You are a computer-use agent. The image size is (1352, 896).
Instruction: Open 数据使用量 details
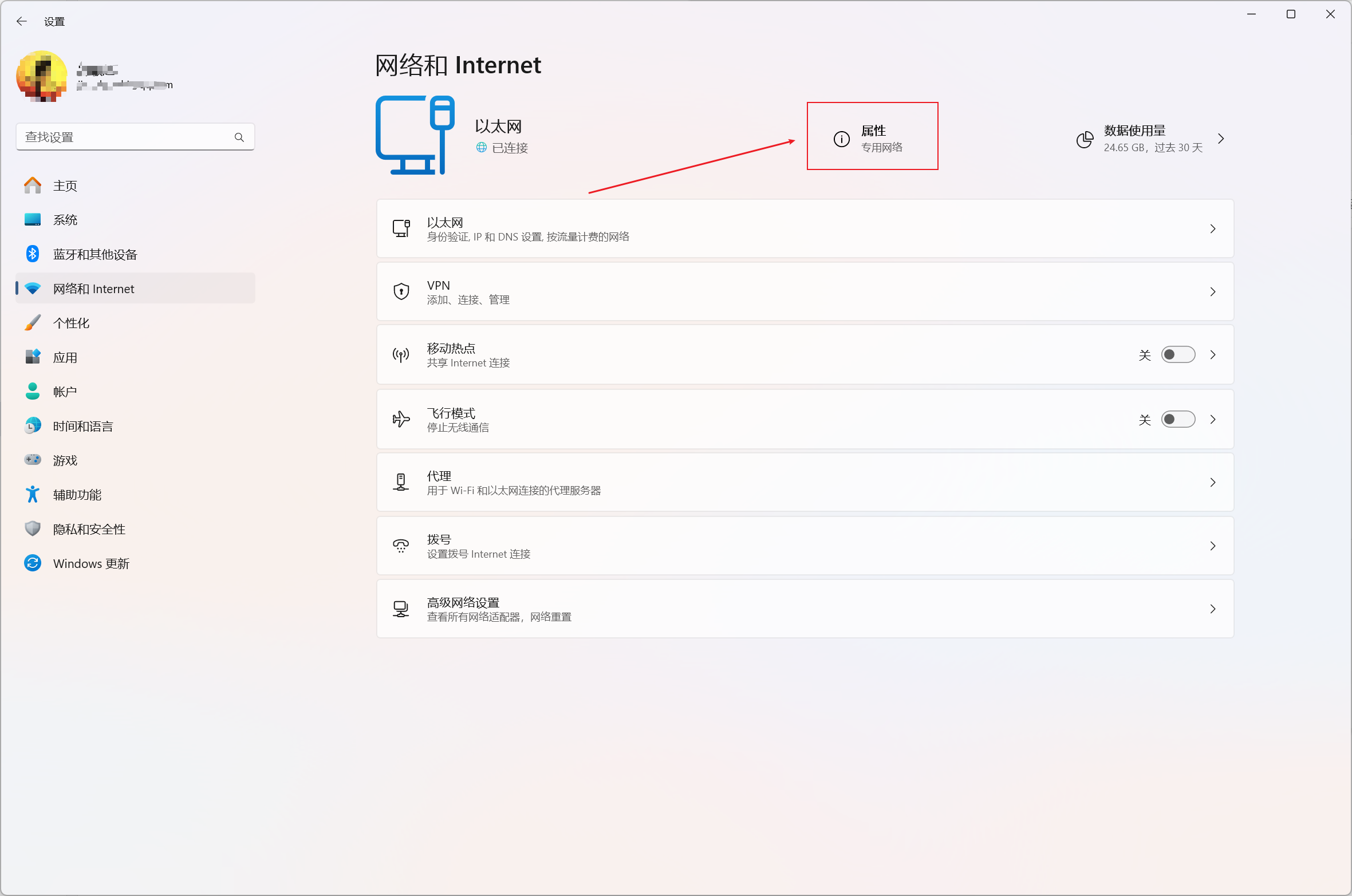tap(1151, 139)
